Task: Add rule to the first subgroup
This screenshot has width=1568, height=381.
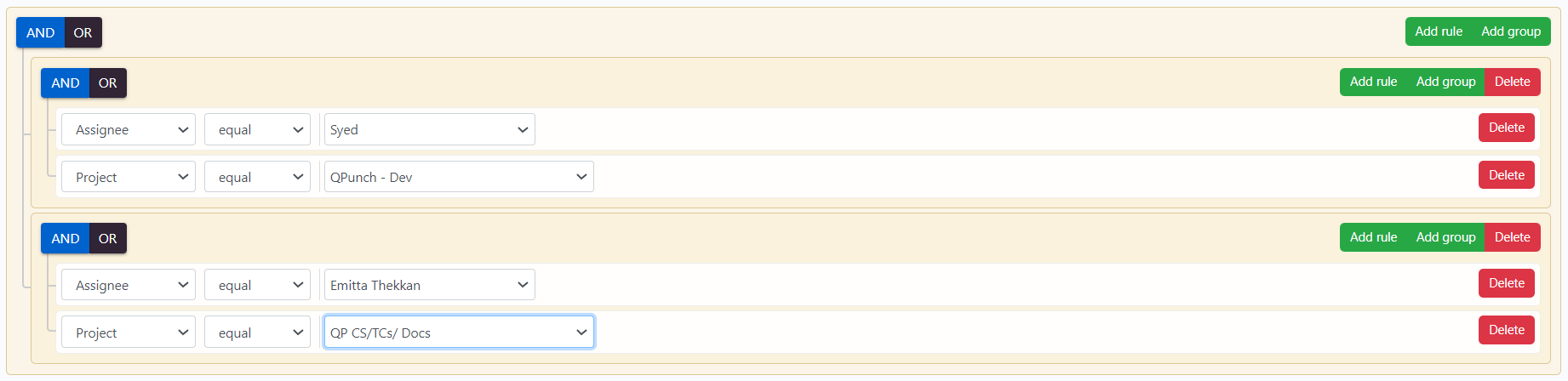Action: tap(1373, 82)
